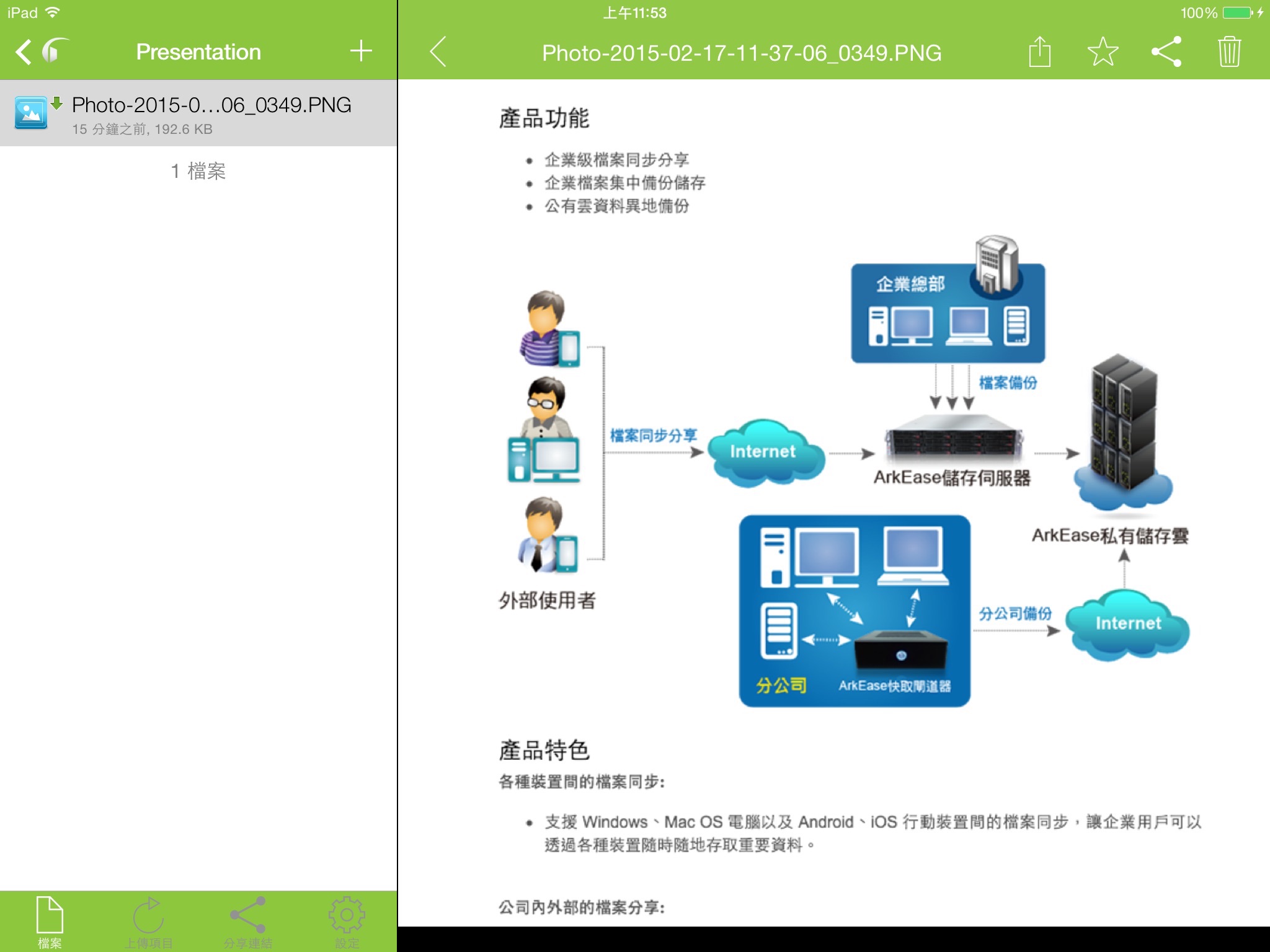Tap the 產品功能 heading in the image
This screenshot has height=952, width=1270.
[x=544, y=118]
